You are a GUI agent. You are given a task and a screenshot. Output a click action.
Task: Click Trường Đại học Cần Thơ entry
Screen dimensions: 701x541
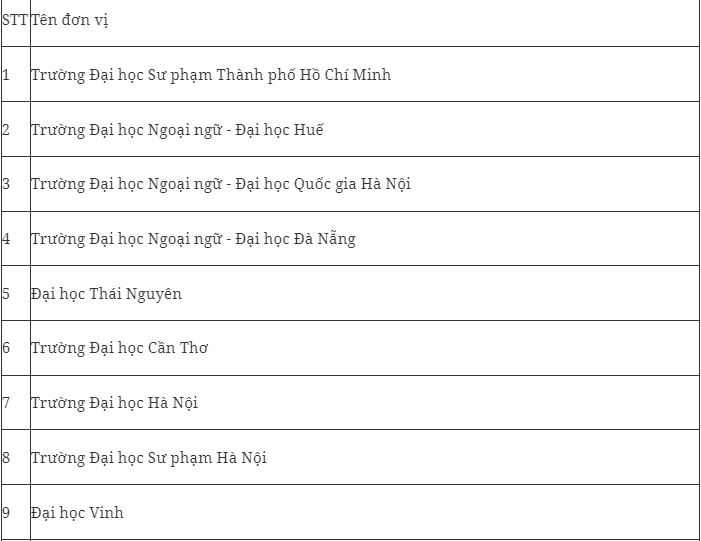click(x=120, y=348)
